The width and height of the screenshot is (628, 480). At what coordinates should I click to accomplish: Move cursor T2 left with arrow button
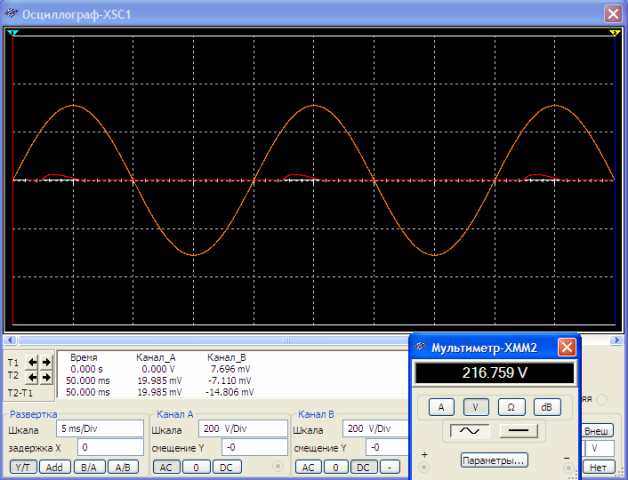point(32,377)
